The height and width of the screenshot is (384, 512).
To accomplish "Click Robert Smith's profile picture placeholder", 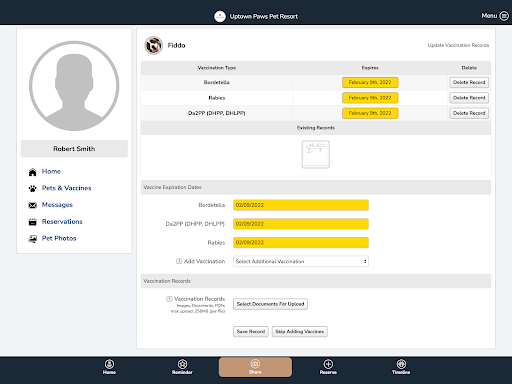I will click(x=74, y=86).
